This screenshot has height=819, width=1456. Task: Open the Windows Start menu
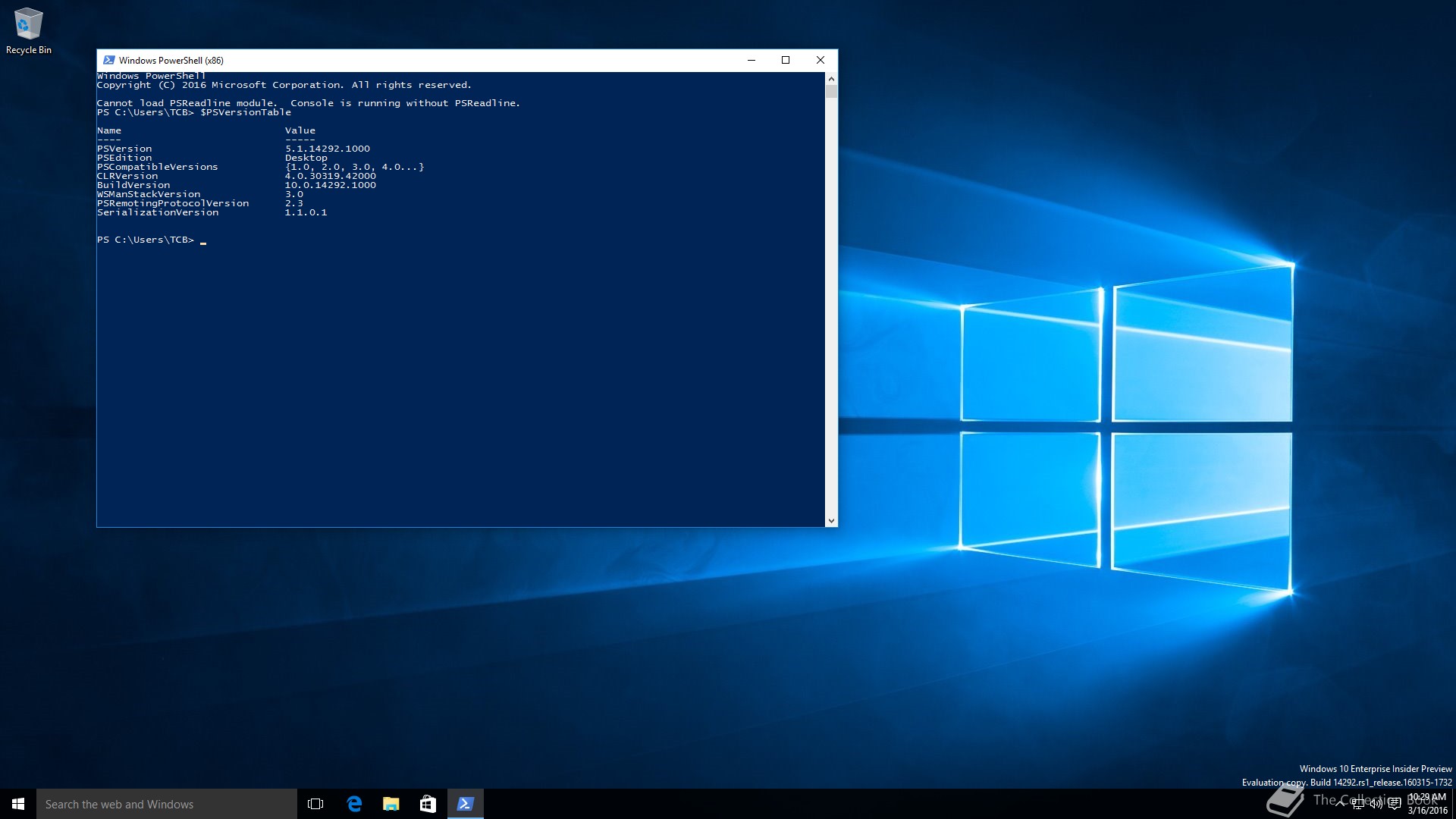tap(18, 804)
